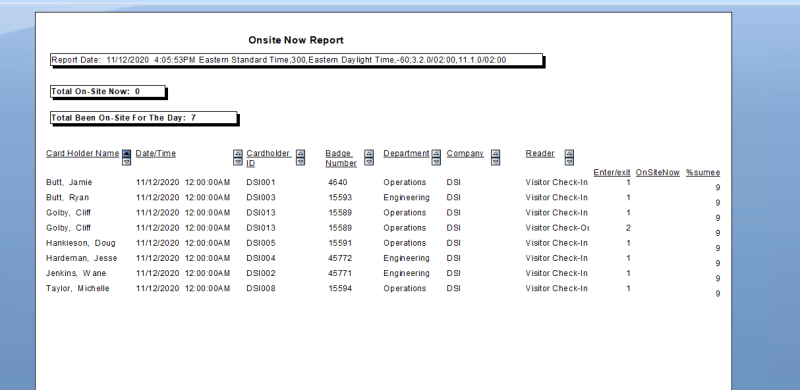Screen dimensions: 800x390
Task: Click the Department column header
Action: [x=407, y=153]
